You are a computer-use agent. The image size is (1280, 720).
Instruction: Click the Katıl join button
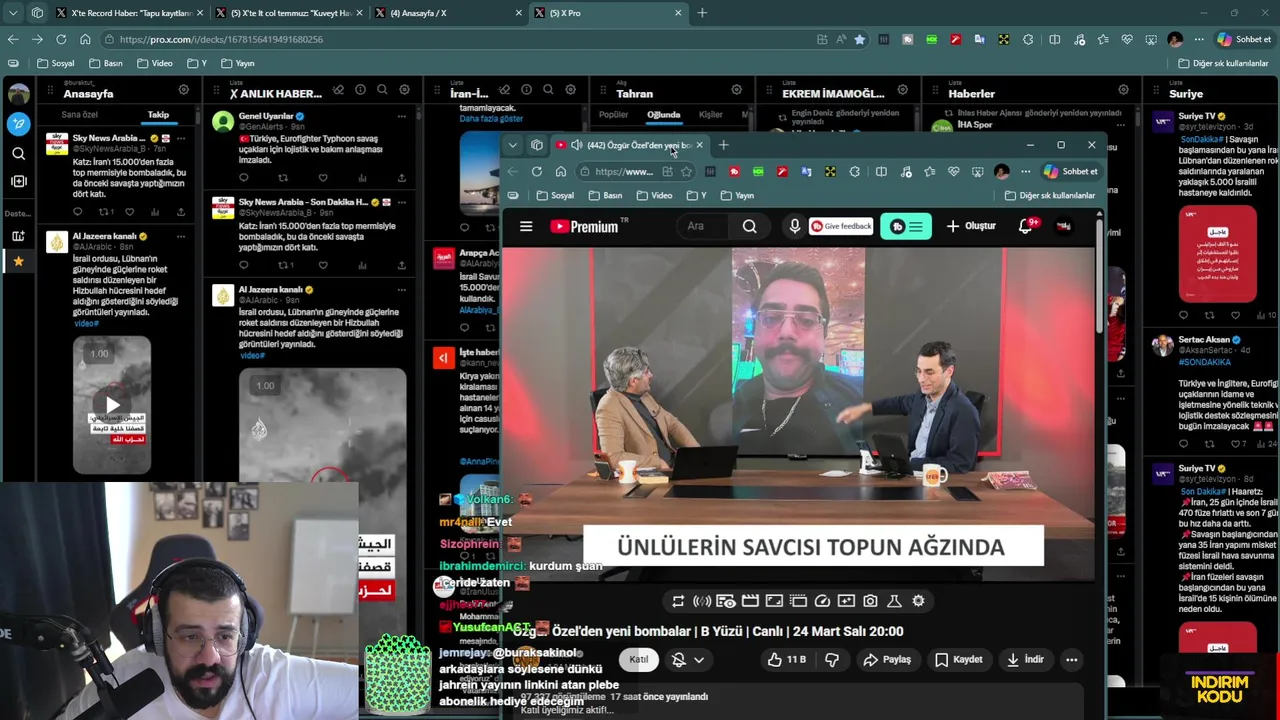639,660
